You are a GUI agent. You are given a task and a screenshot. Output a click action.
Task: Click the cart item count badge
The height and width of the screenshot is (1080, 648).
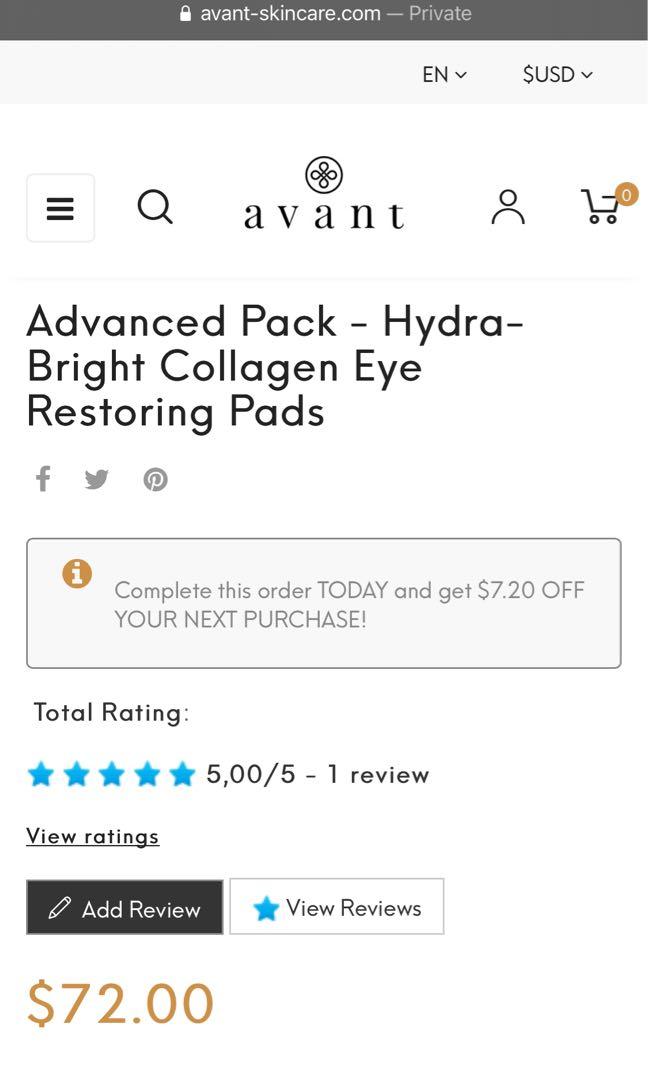626,195
